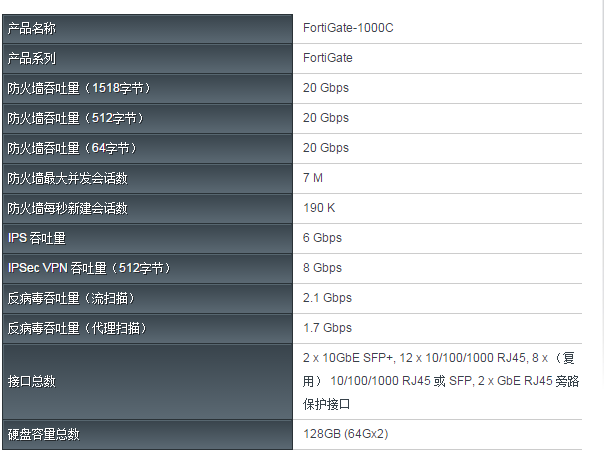Click the 产品系列 row label

point(31,59)
